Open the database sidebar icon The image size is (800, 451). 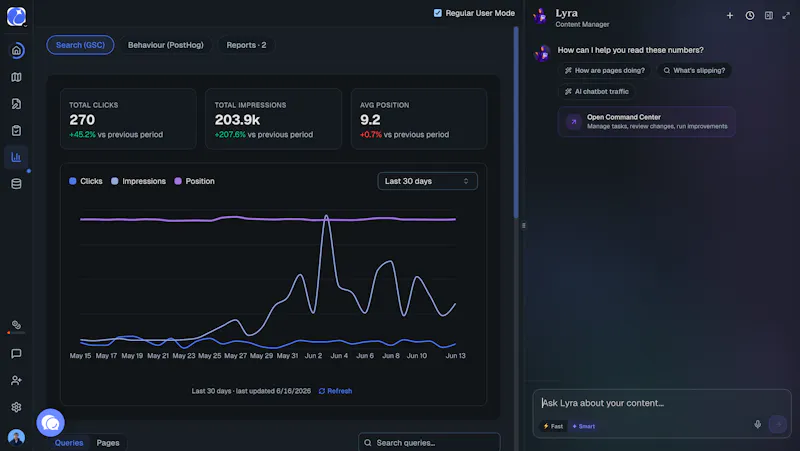pos(16,184)
